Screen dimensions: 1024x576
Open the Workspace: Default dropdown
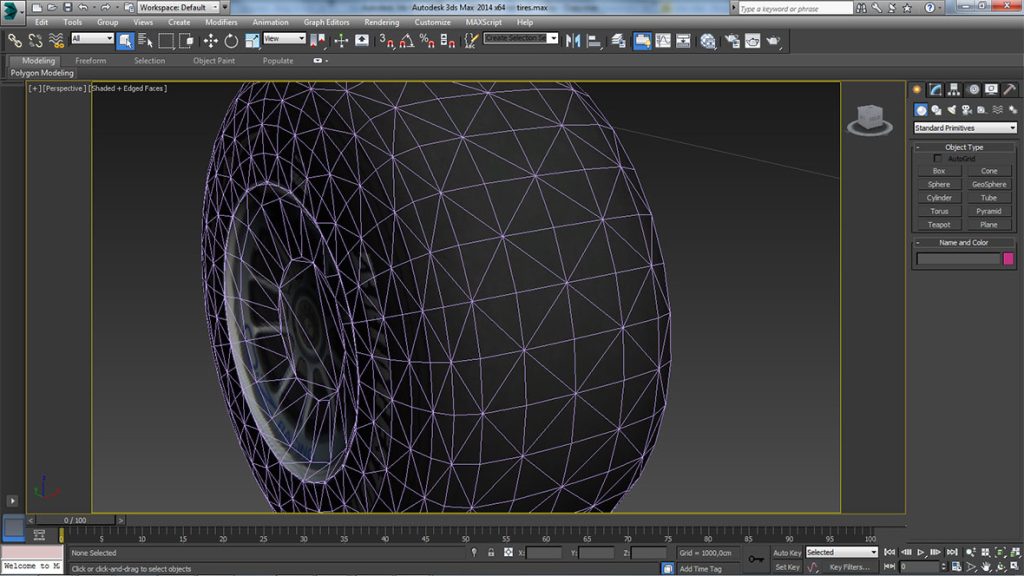[178, 7]
